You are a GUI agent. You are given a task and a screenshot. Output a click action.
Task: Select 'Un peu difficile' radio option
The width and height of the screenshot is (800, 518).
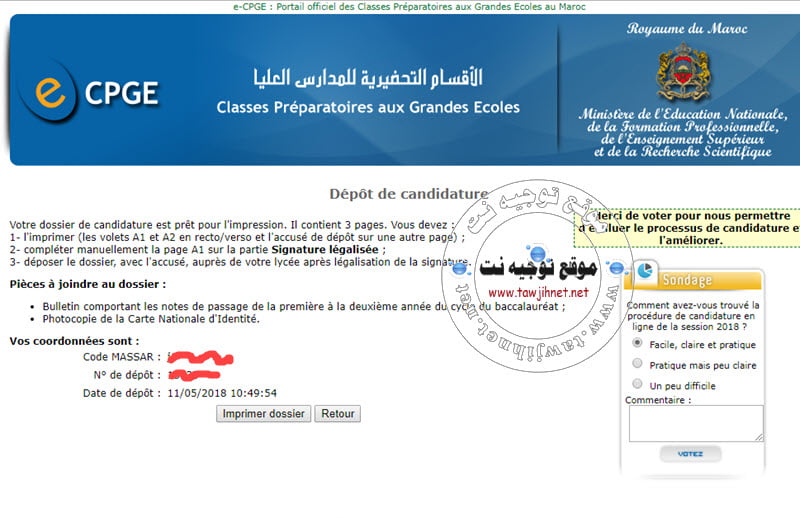click(637, 384)
